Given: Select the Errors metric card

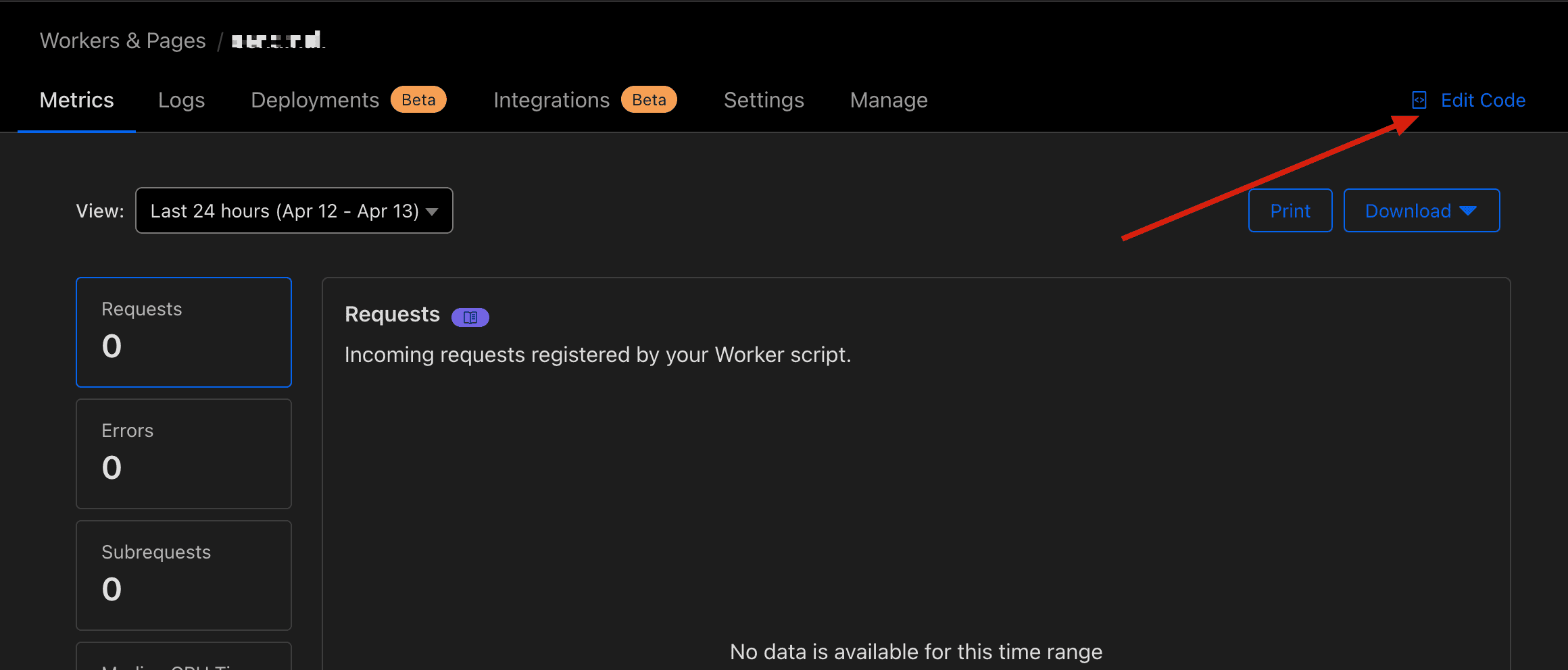Looking at the screenshot, I should pyautogui.click(x=184, y=453).
